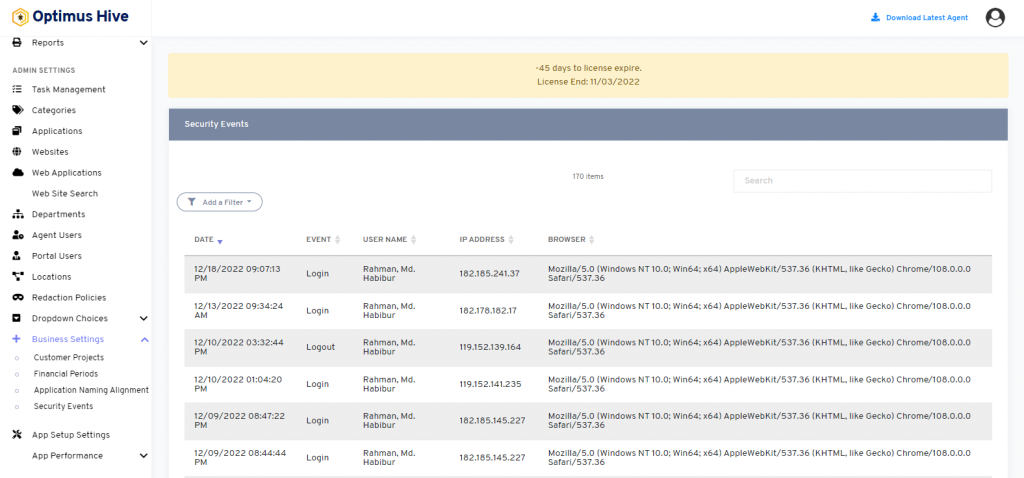Expand the Dropdown Choices chevron
Image resolution: width=1024 pixels, height=478 pixels.
[x=144, y=319]
